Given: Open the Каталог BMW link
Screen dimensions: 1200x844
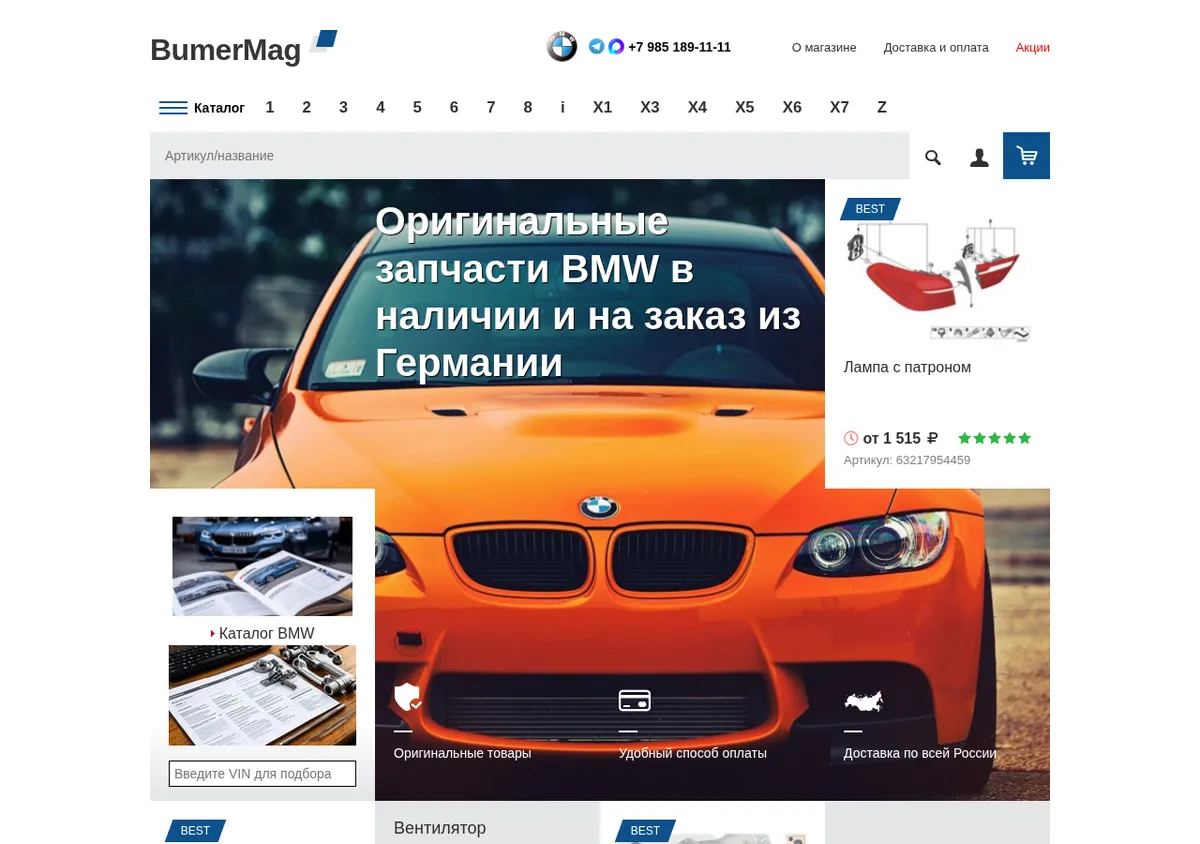Looking at the screenshot, I should pos(266,633).
